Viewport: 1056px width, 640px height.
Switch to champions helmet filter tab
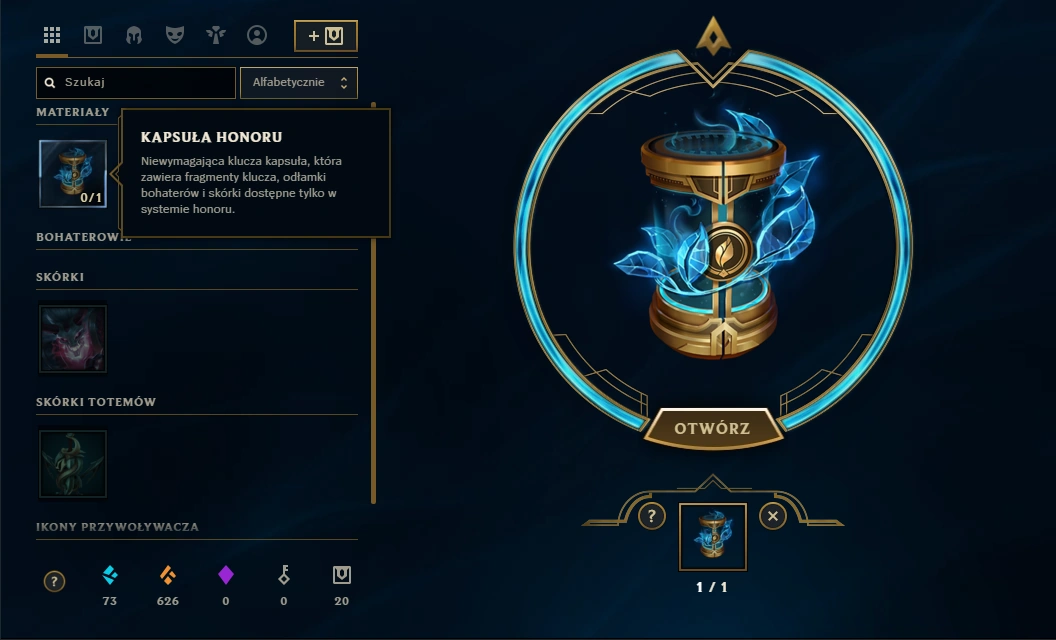(134, 35)
